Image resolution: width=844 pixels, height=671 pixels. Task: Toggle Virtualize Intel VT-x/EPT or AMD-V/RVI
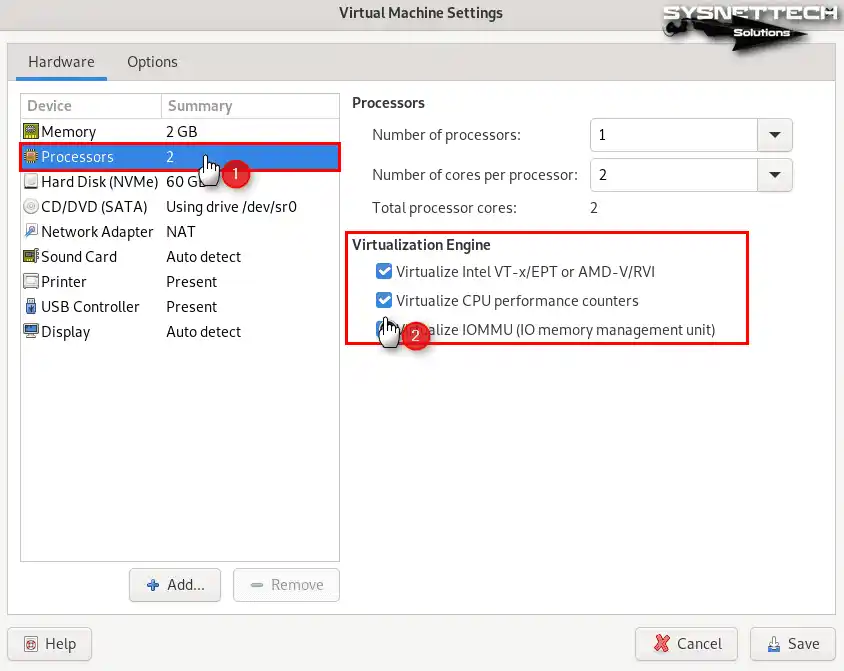(x=384, y=271)
